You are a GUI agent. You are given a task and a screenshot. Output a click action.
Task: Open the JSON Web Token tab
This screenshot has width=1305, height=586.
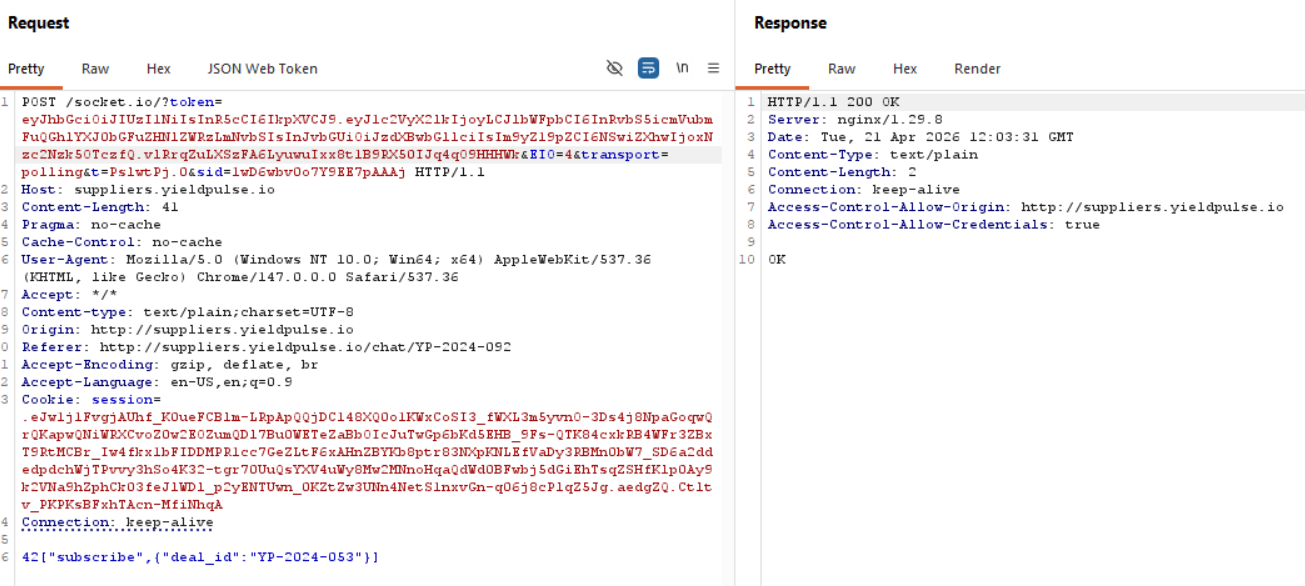point(262,69)
